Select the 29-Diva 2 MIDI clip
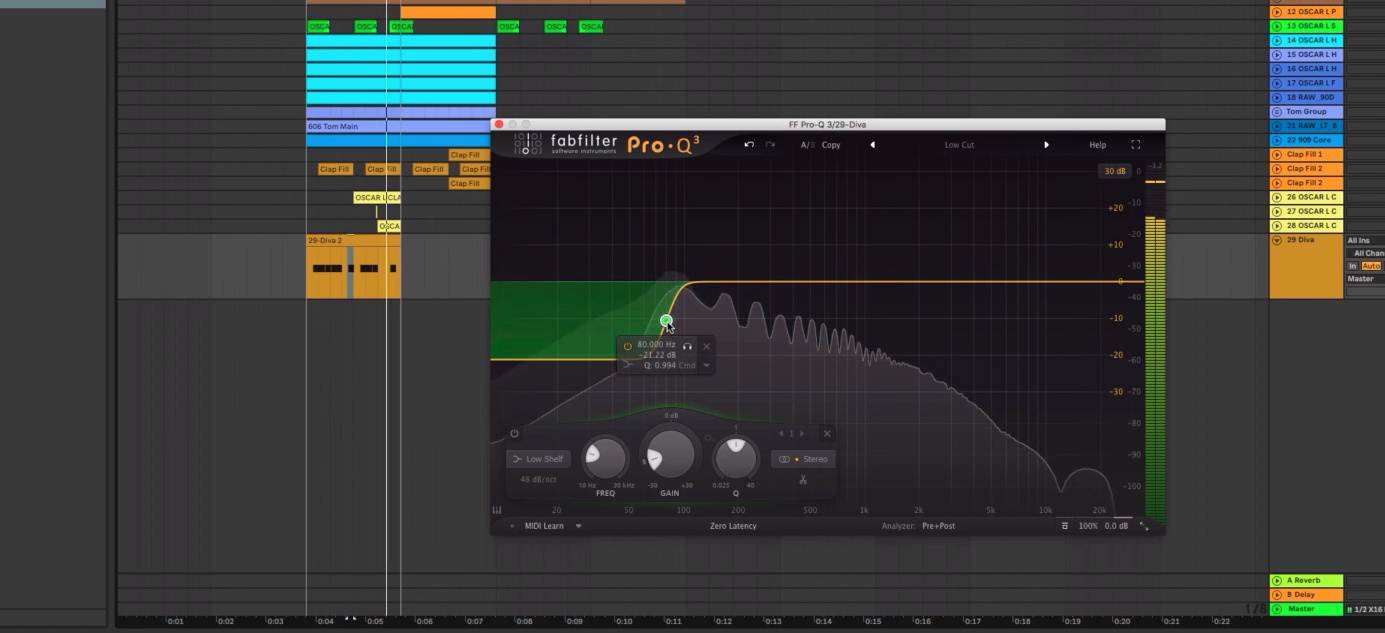This screenshot has height=633, width=1385. tap(353, 266)
